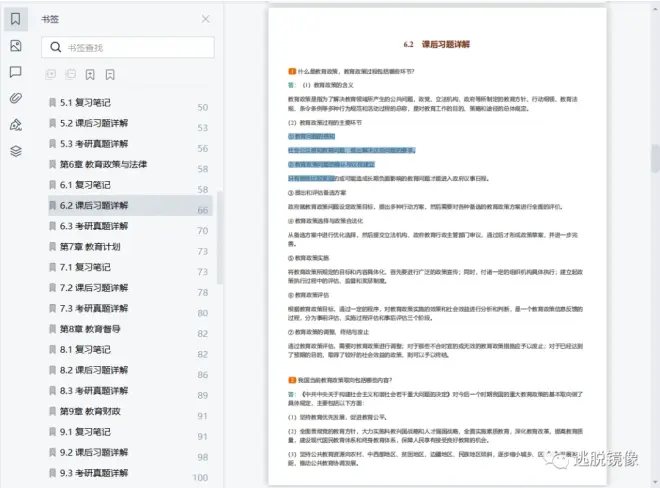Open the comments panel icon
The image size is (660, 488).
tap(15, 72)
